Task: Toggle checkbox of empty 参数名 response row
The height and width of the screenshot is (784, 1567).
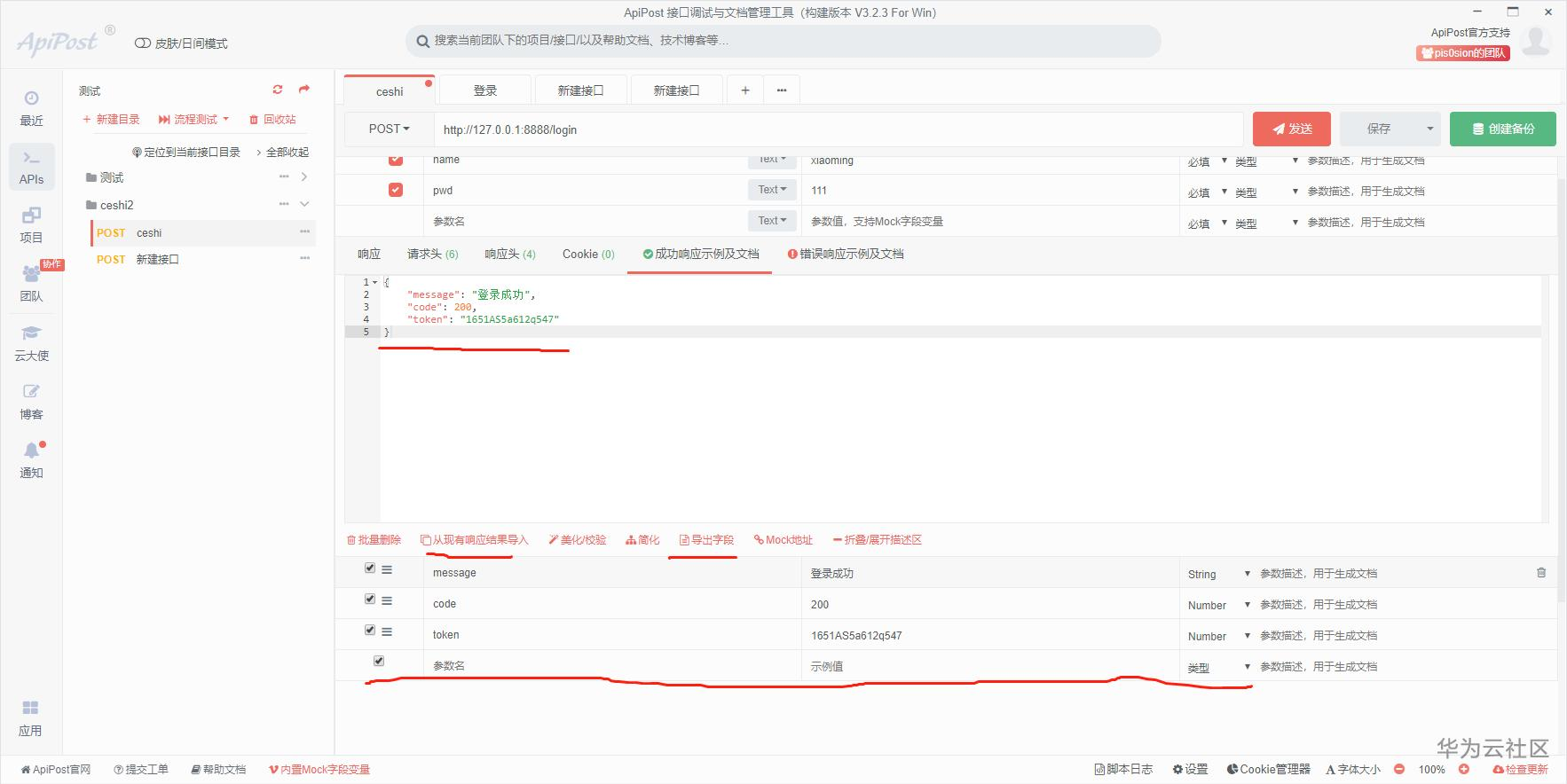Action: point(379,661)
